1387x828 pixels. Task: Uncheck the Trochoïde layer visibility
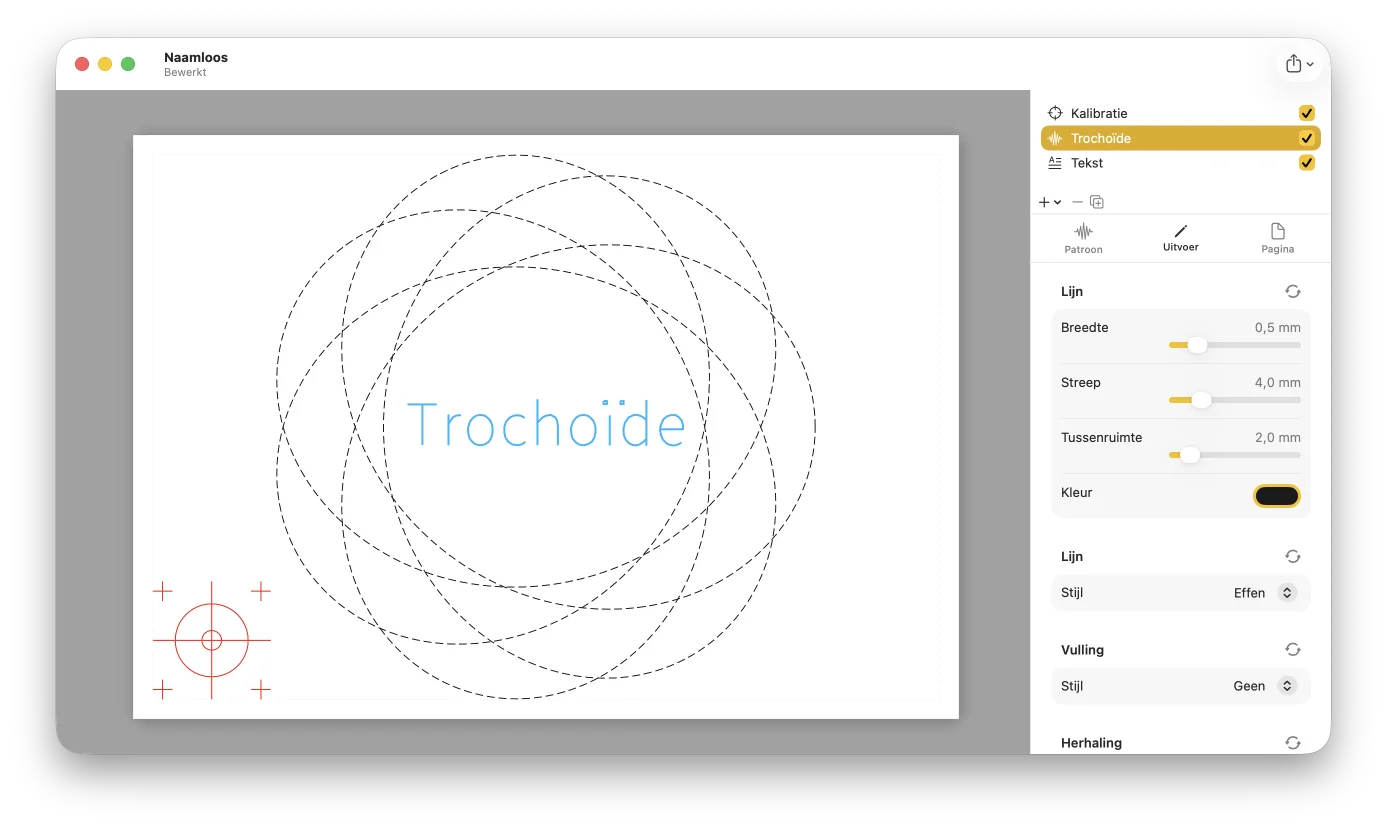[x=1307, y=138]
